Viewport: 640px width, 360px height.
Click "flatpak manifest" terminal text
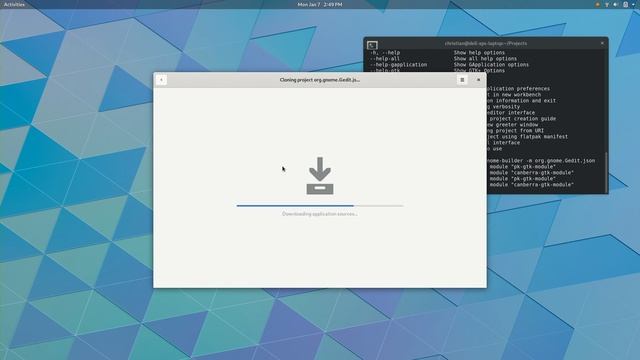coord(544,137)
